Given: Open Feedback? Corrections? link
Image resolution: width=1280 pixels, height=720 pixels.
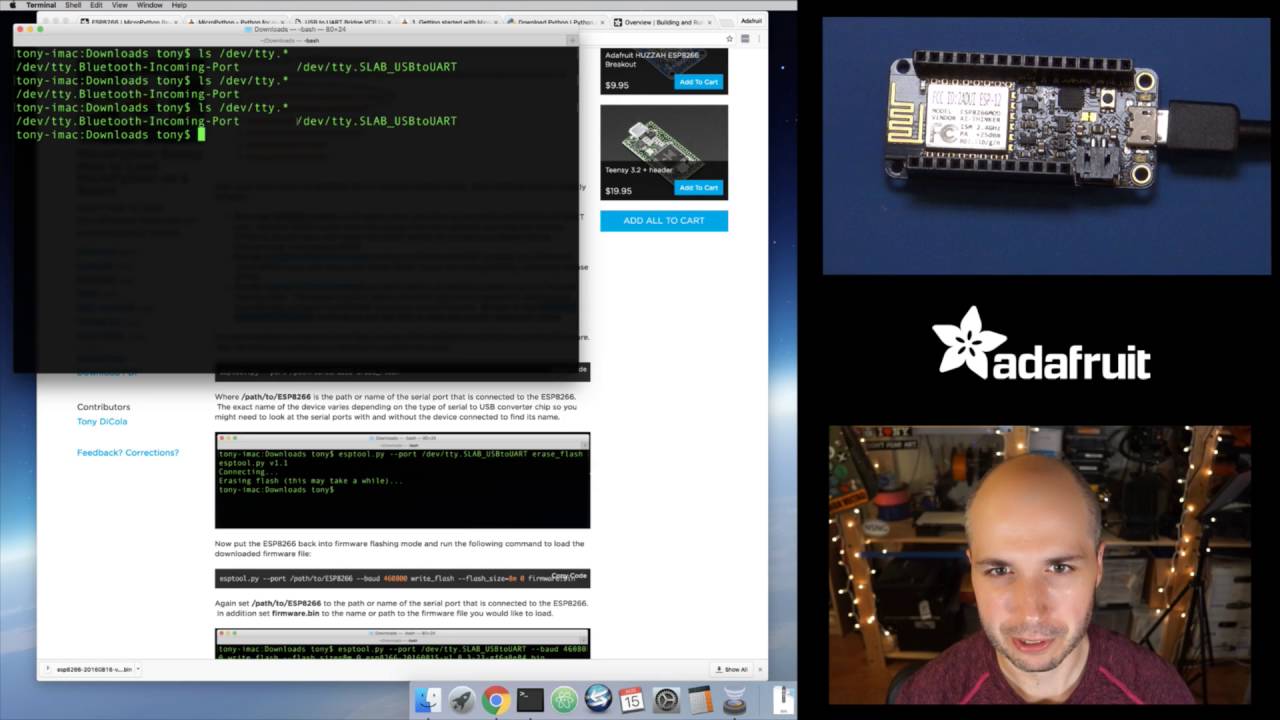Looking at the screenshot, I should (x=128, y=452).
